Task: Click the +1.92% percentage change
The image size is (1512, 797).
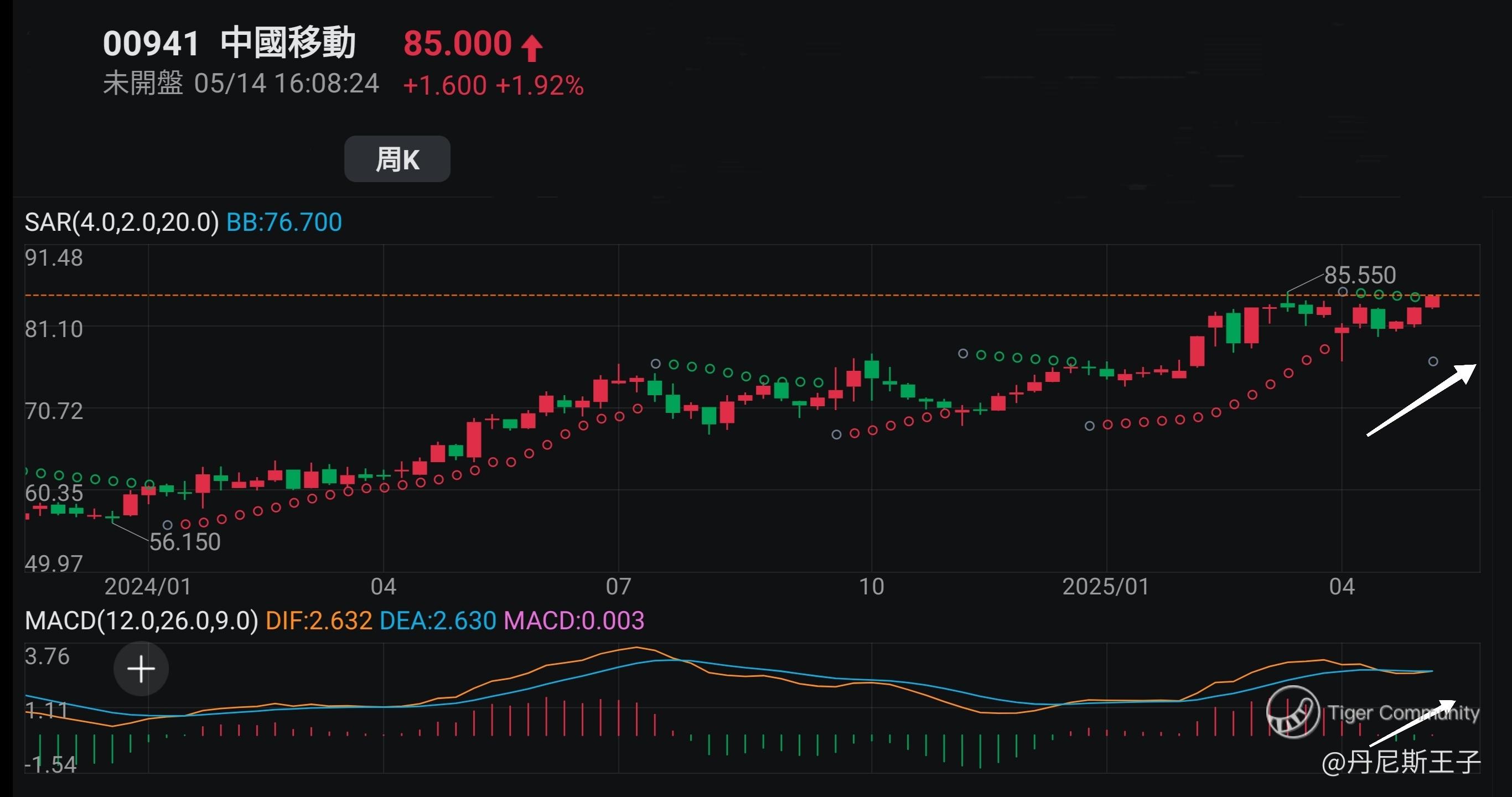Action: click(x=540, y=86)
